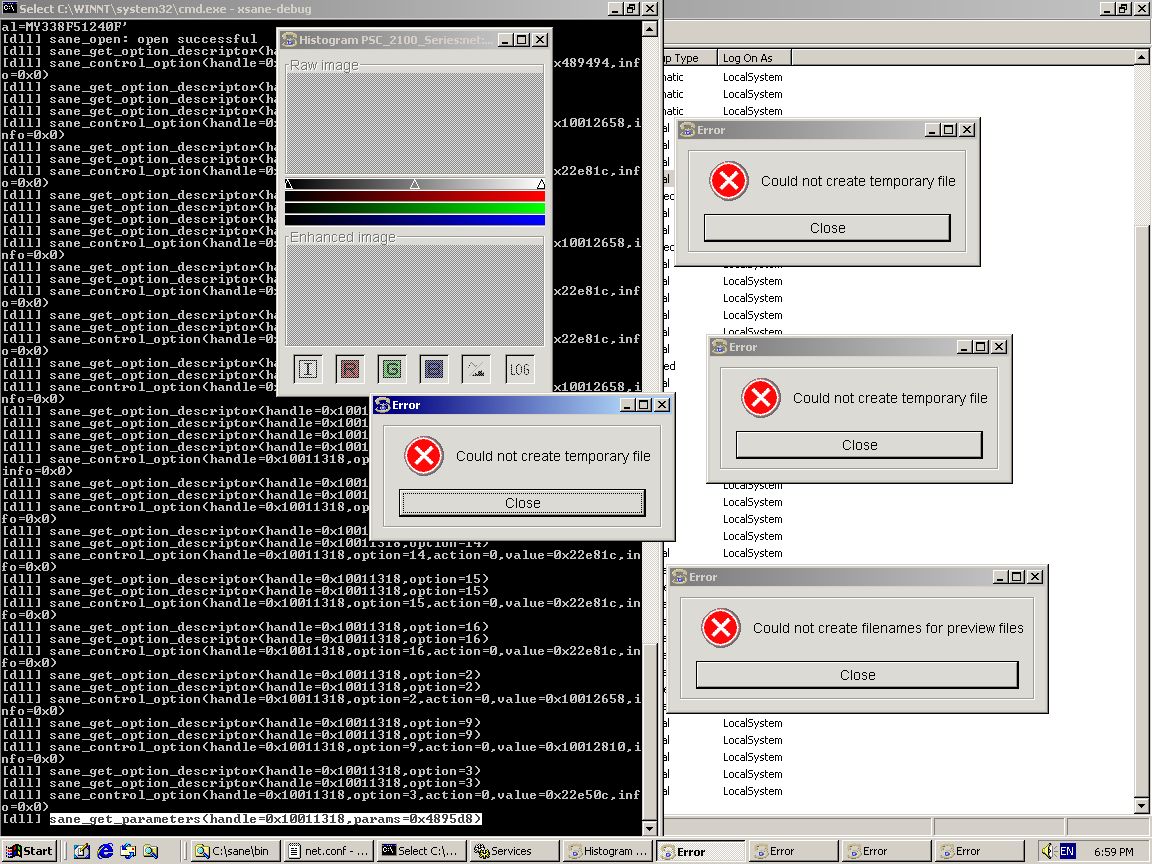
Task: Toggle the pixel/line histogram mode icon
Action: tap(476, 369)
